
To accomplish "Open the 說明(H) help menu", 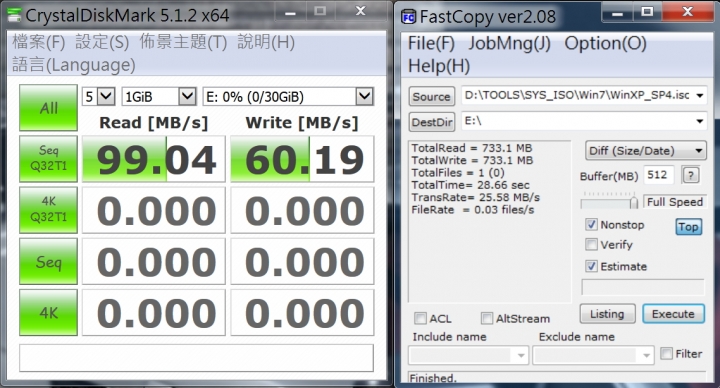I will click(x=266, y=42).
